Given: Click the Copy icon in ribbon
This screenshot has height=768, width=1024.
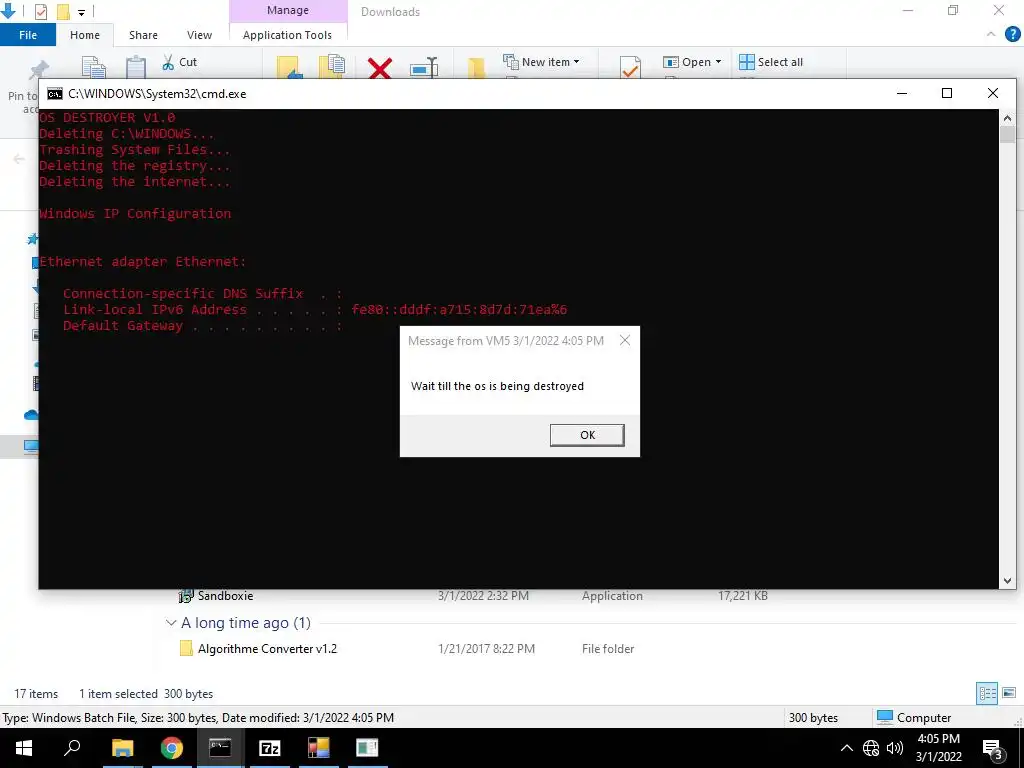Looking at the screenshot, I should [x=93, y=67].
